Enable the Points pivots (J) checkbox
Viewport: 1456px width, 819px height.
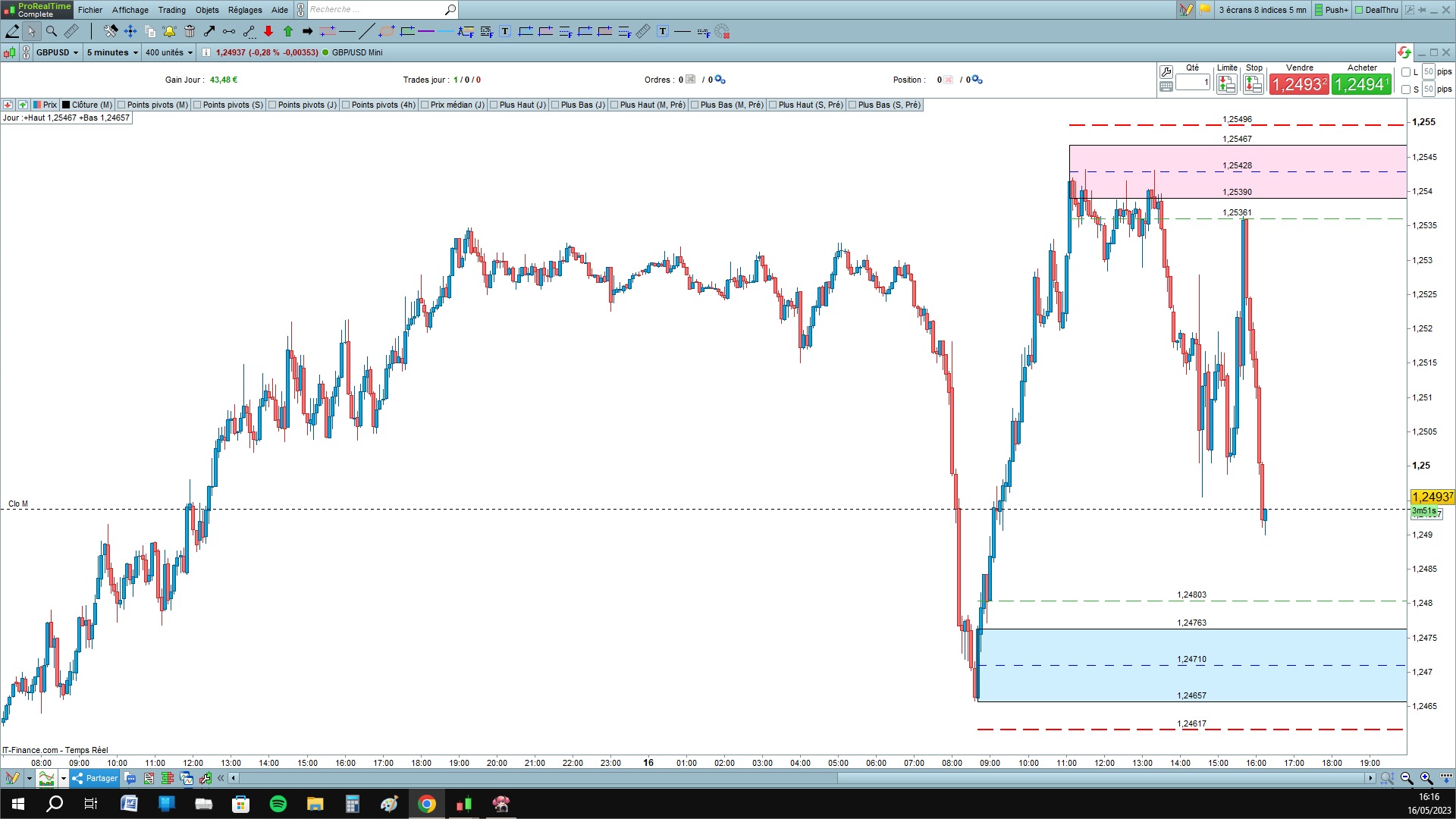tap(272, 105)
